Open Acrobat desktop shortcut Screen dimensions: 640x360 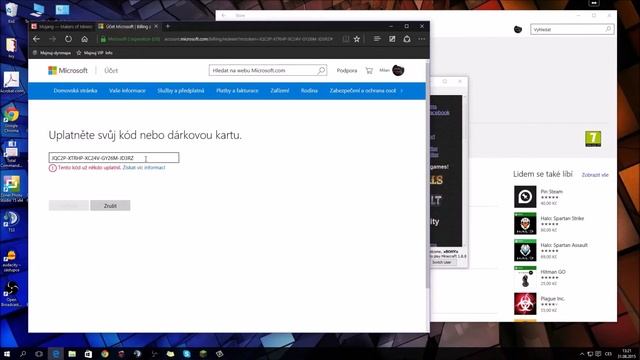[11, 82]
